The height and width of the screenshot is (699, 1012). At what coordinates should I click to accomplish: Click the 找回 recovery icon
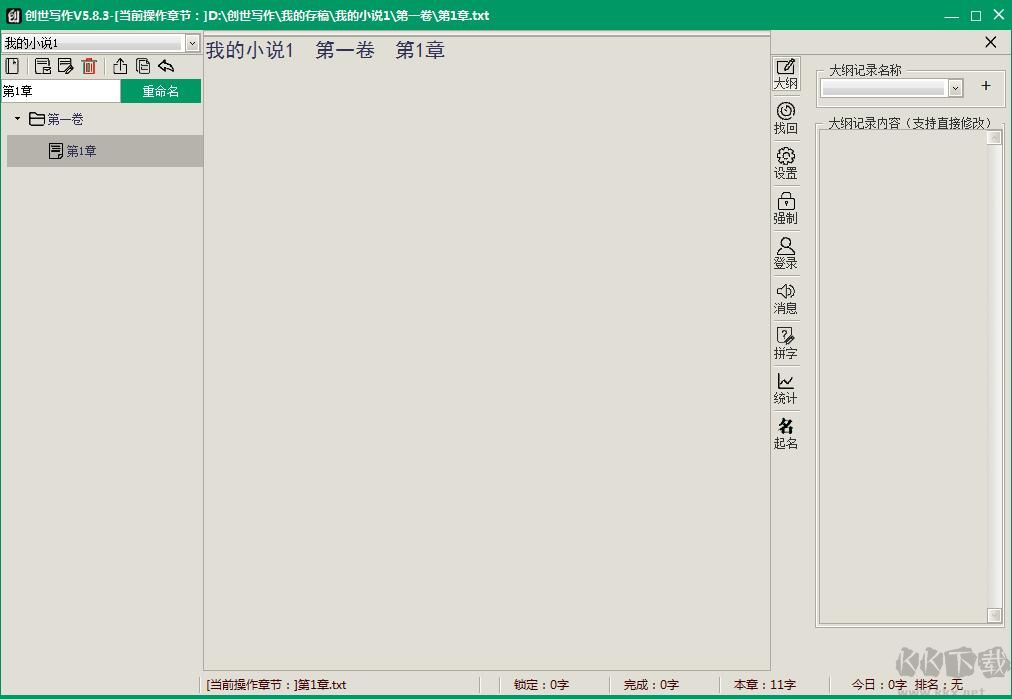pyautogui.click(x=786, y=118)
